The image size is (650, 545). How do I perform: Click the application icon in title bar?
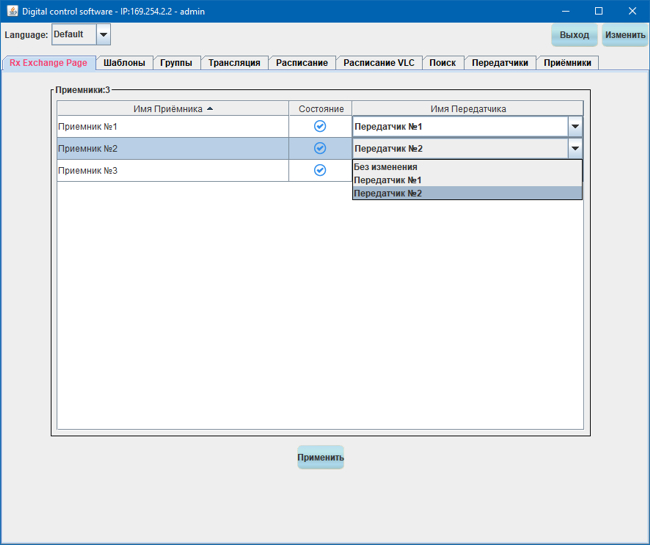(11, 11)
